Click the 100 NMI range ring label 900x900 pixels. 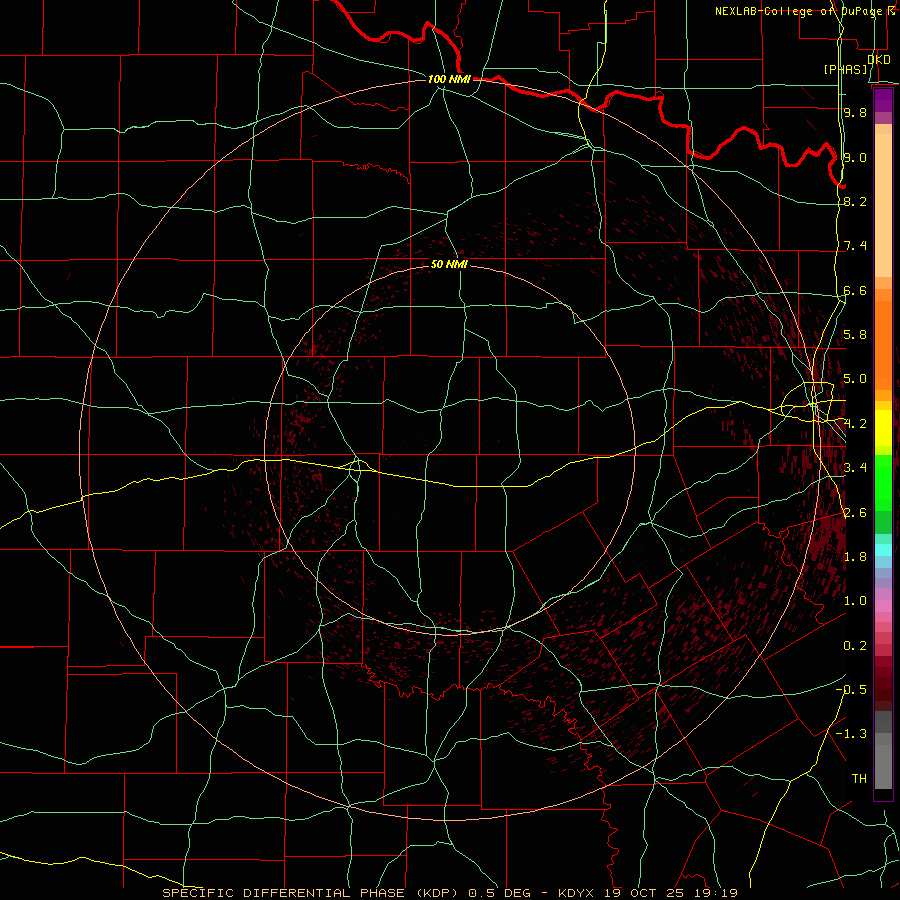click(449, 79)
